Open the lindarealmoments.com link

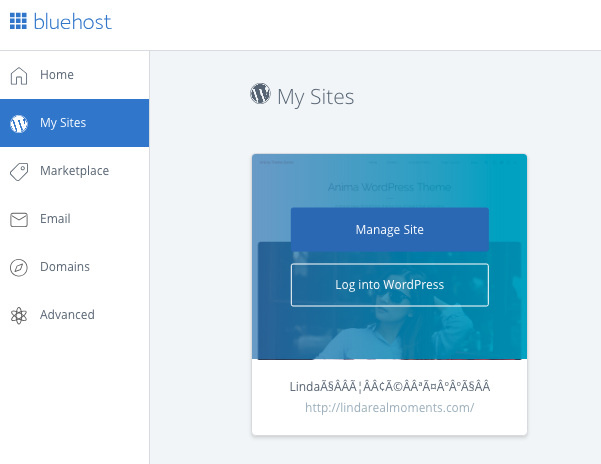click(x=389, y=407)
